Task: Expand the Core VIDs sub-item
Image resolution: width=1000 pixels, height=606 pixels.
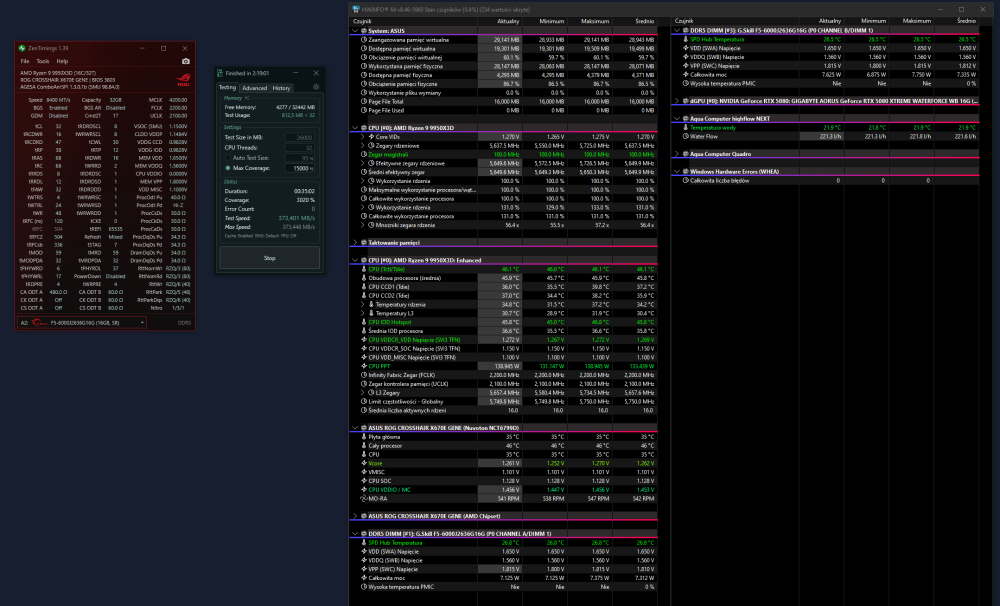Action: tap(363, 137)
